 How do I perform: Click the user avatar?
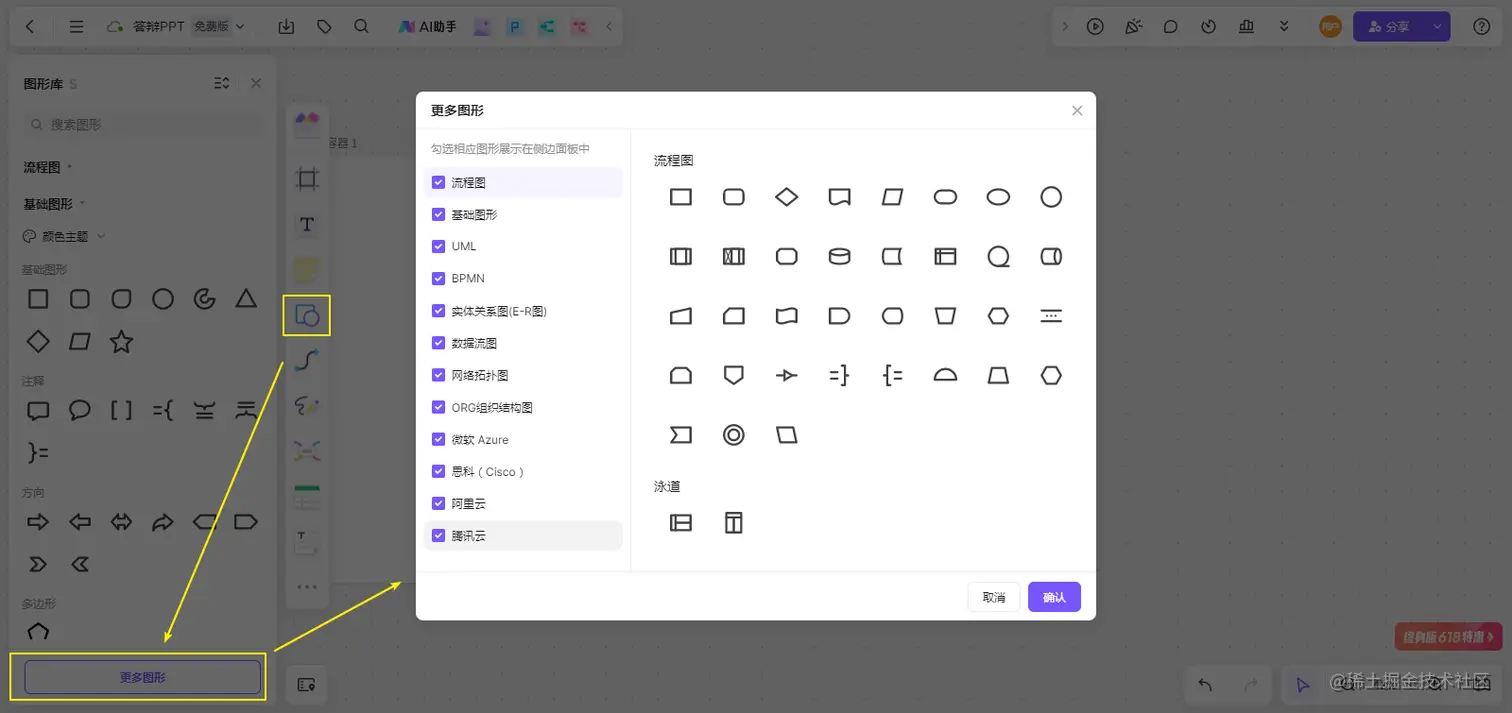coord(1330,27)
